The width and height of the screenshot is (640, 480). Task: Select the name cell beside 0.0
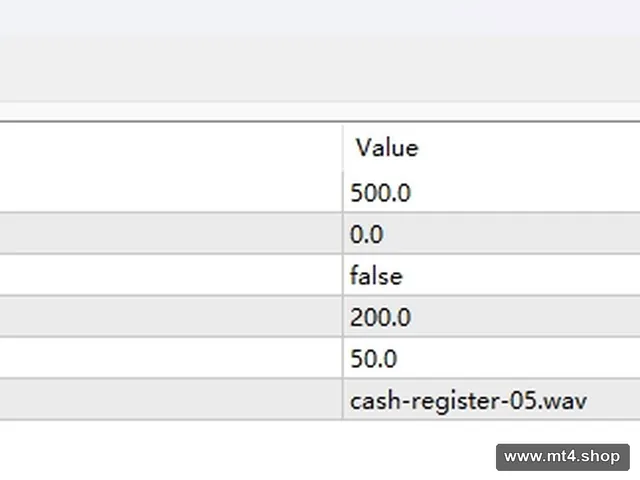click(x=171, y=233)
